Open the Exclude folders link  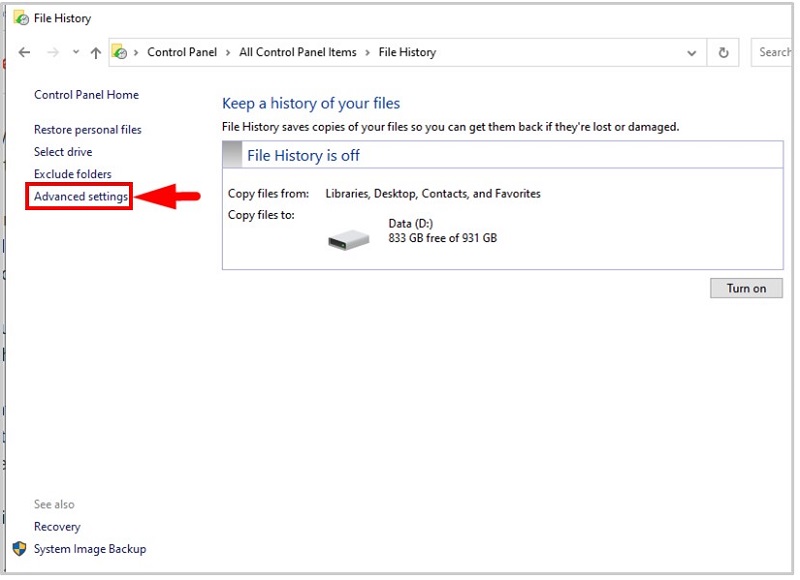[72, 174]
